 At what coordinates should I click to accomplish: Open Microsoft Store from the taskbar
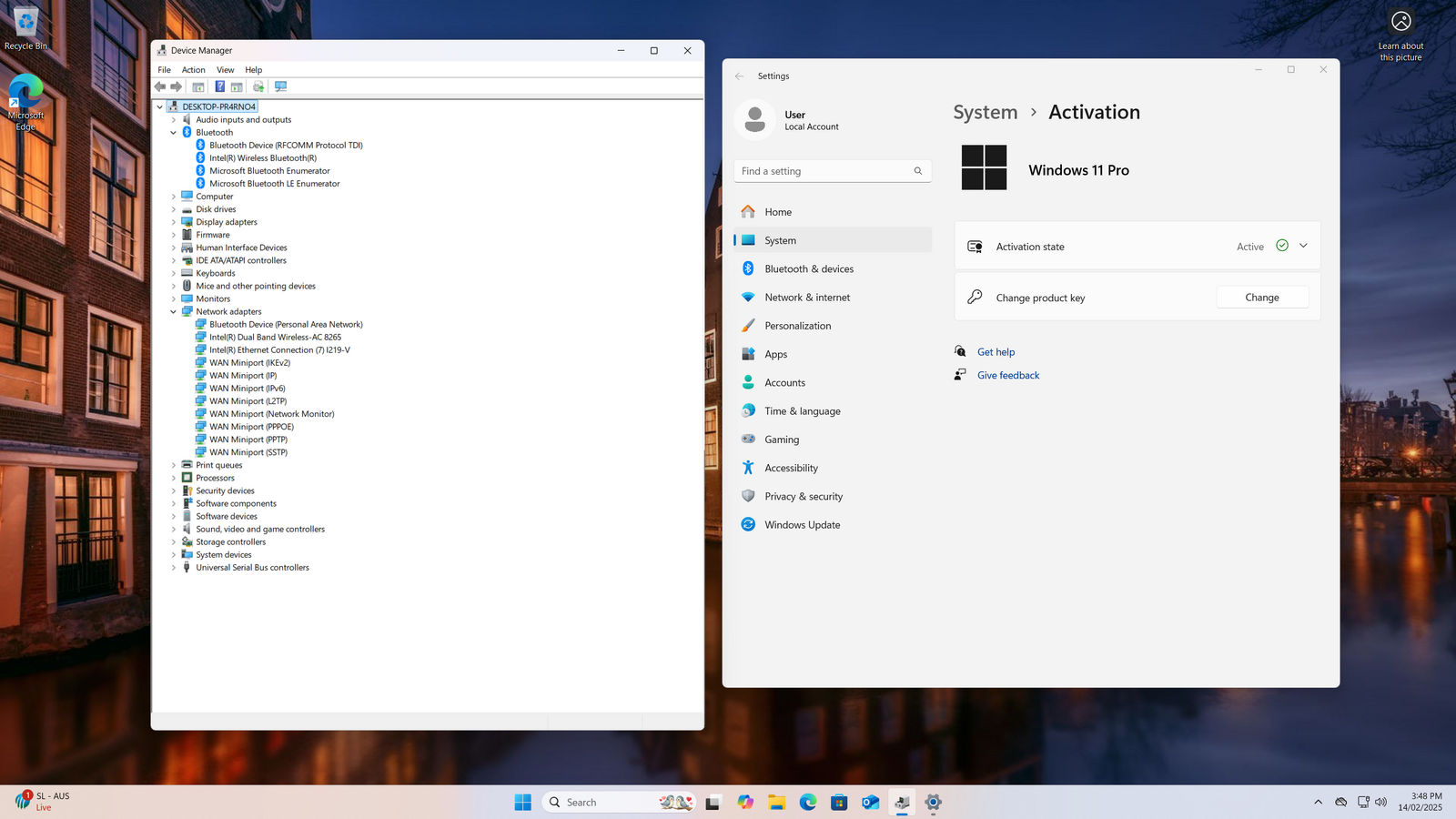[x=839, y=802]
